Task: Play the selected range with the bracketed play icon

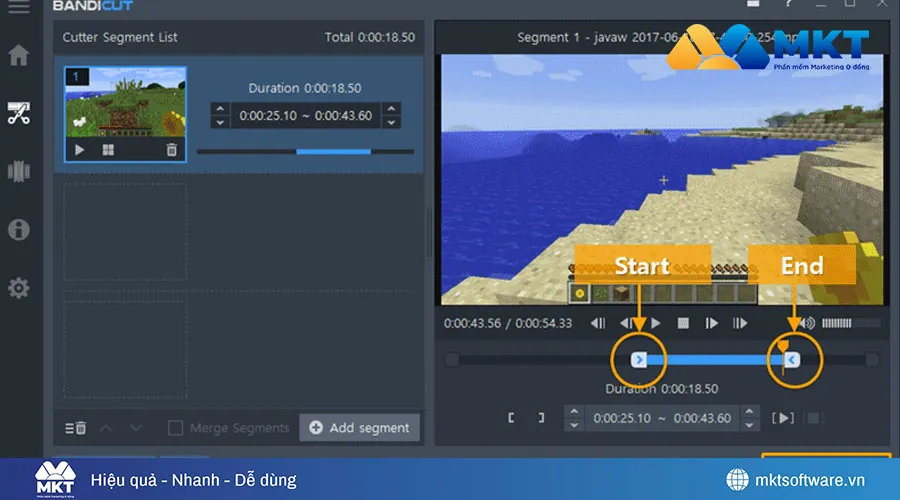Action: point(783,418)
